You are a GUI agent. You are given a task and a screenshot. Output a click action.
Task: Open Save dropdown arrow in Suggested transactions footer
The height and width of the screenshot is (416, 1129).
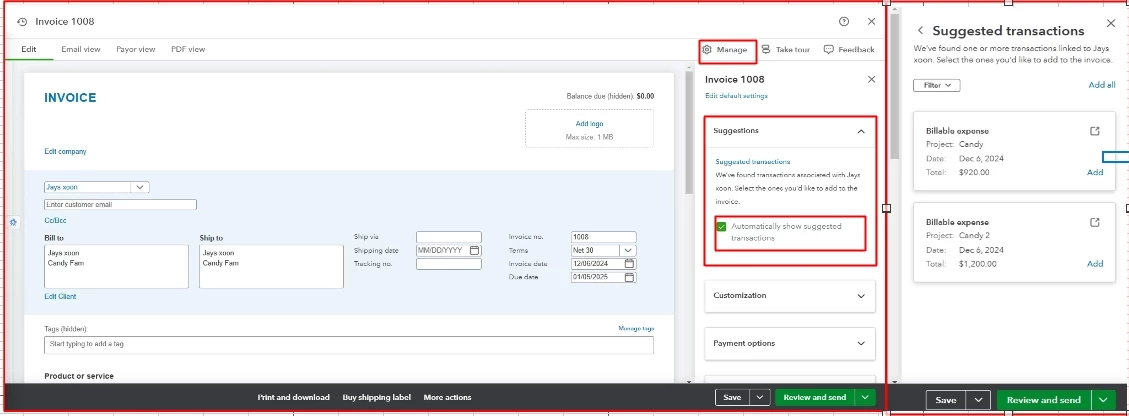click(x=977, y=400)
